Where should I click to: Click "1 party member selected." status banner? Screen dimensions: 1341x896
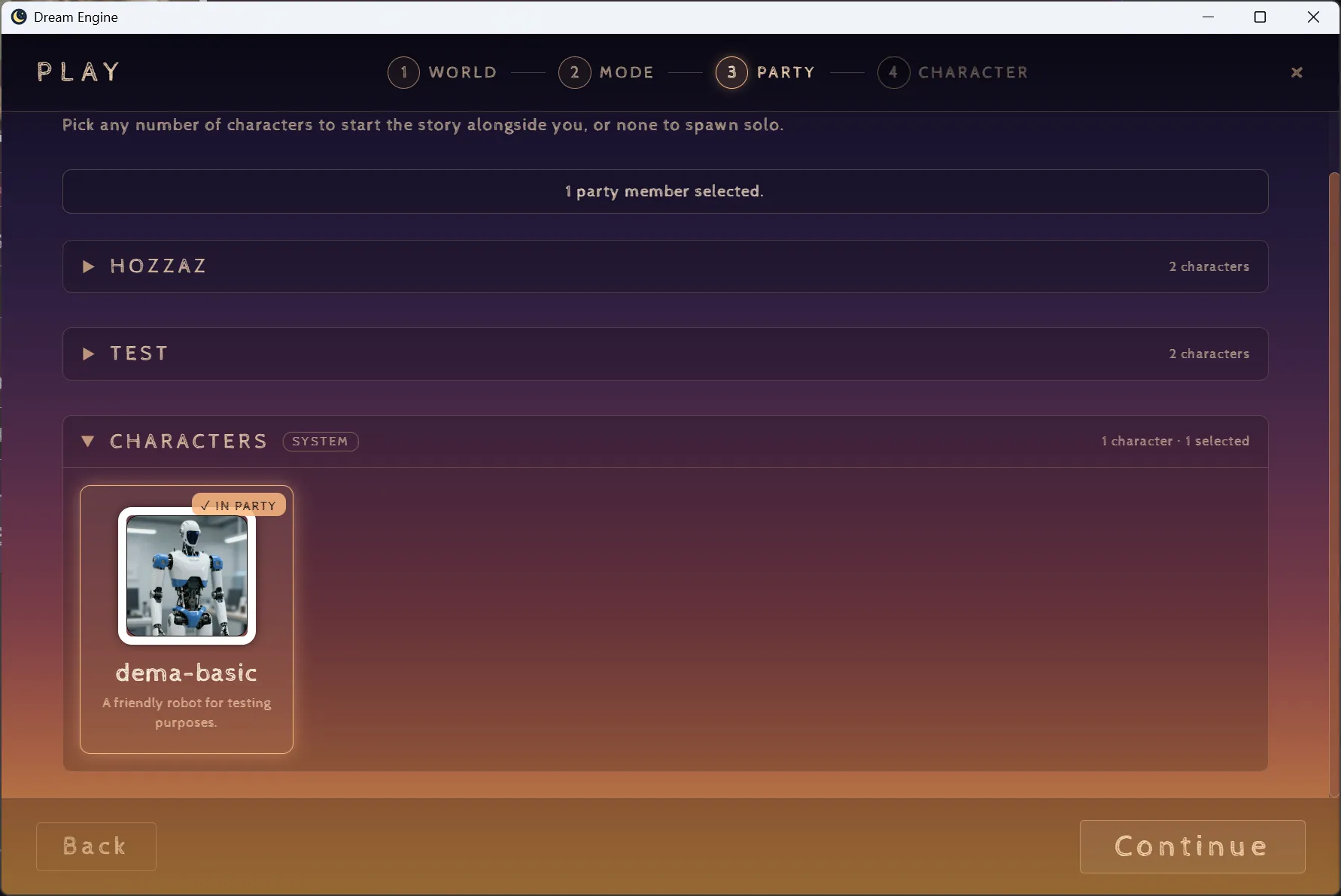point(665,191)
